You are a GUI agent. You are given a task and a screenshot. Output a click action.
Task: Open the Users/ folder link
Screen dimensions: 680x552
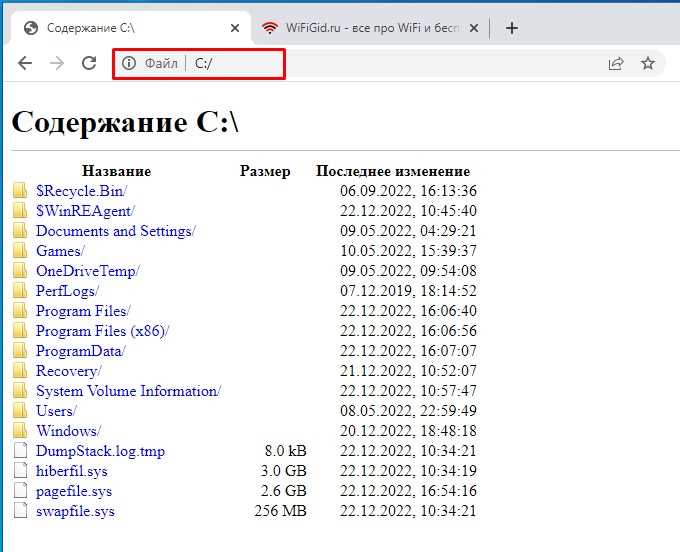point(56,411)
